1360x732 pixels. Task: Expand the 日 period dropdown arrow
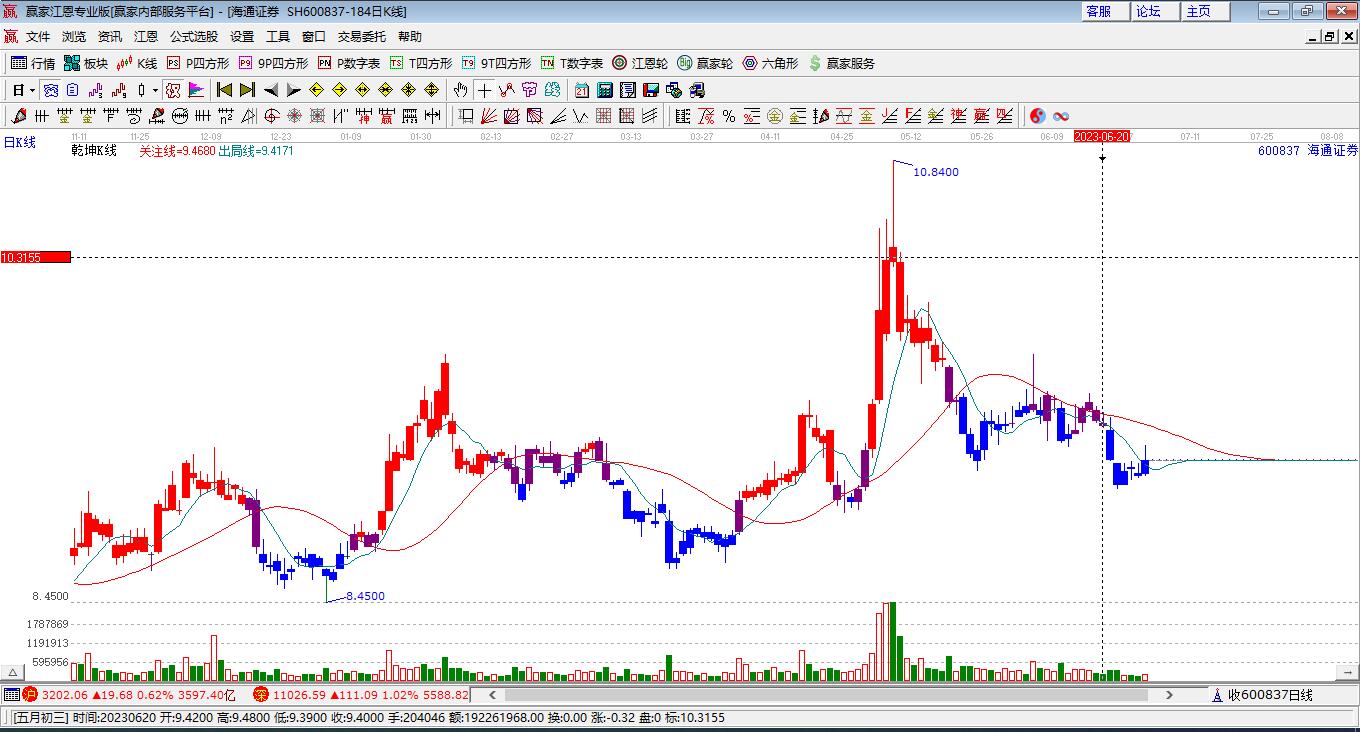pos(32,90)
